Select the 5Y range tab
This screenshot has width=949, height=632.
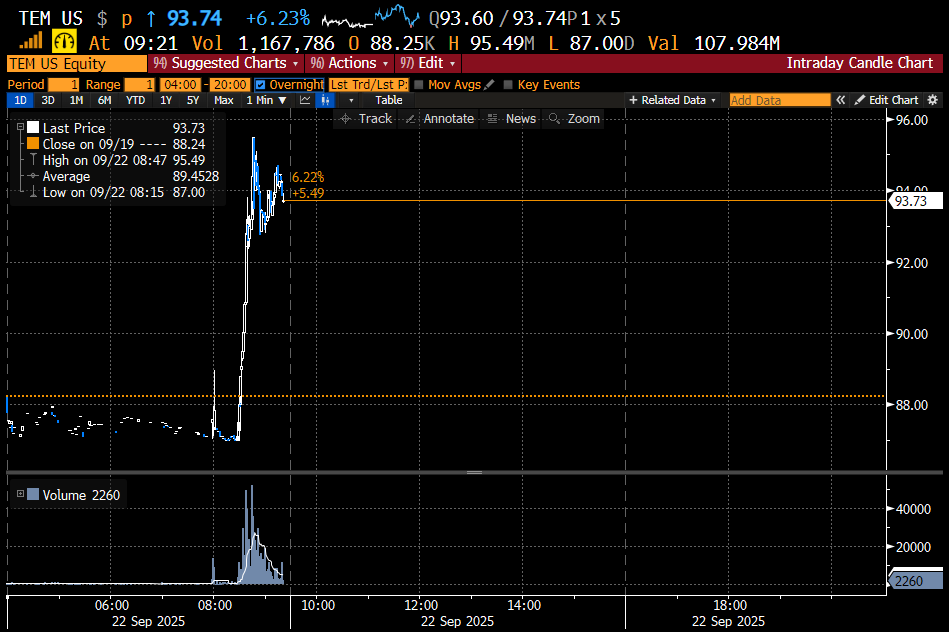tap(193, 100)
